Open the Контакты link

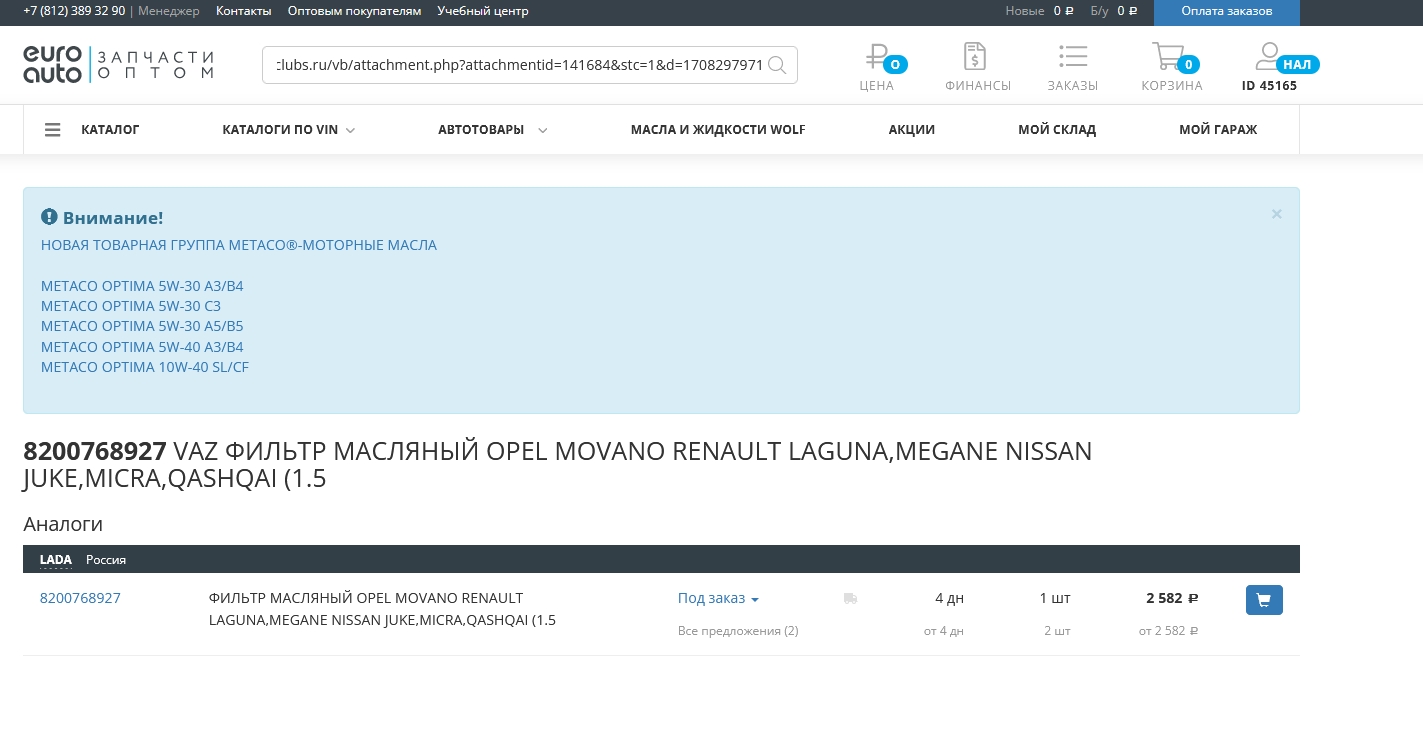(243, 11)
